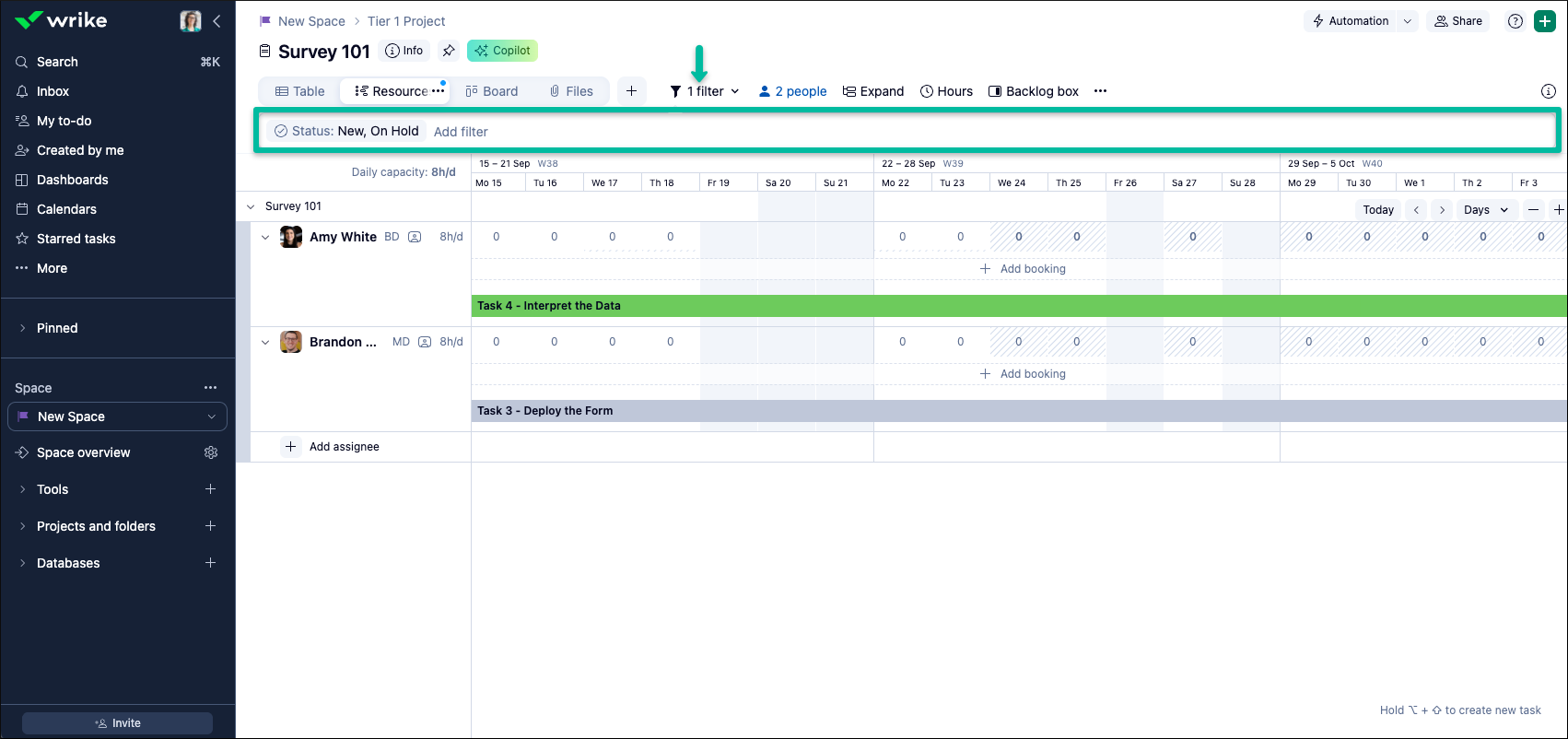Image resolution: width=1568 pixels, height=739 pixels.
Task: Click the green plus create button
Action: [x=1545, y=21]
